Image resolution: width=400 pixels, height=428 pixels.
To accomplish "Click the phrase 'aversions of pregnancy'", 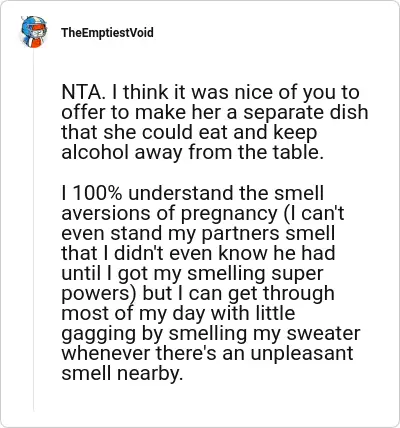I will 169,213.
